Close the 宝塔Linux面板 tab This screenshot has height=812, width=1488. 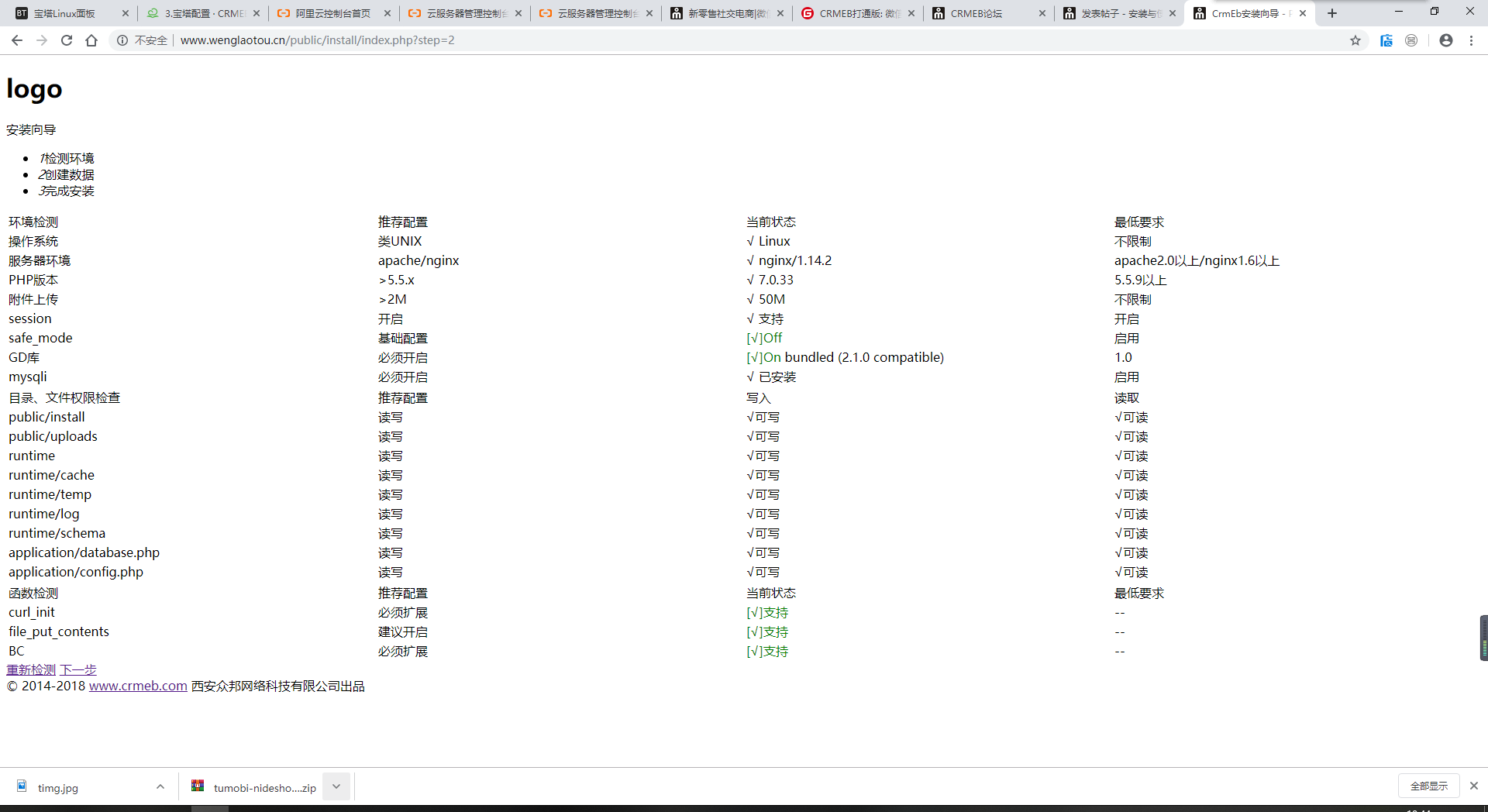126,13
